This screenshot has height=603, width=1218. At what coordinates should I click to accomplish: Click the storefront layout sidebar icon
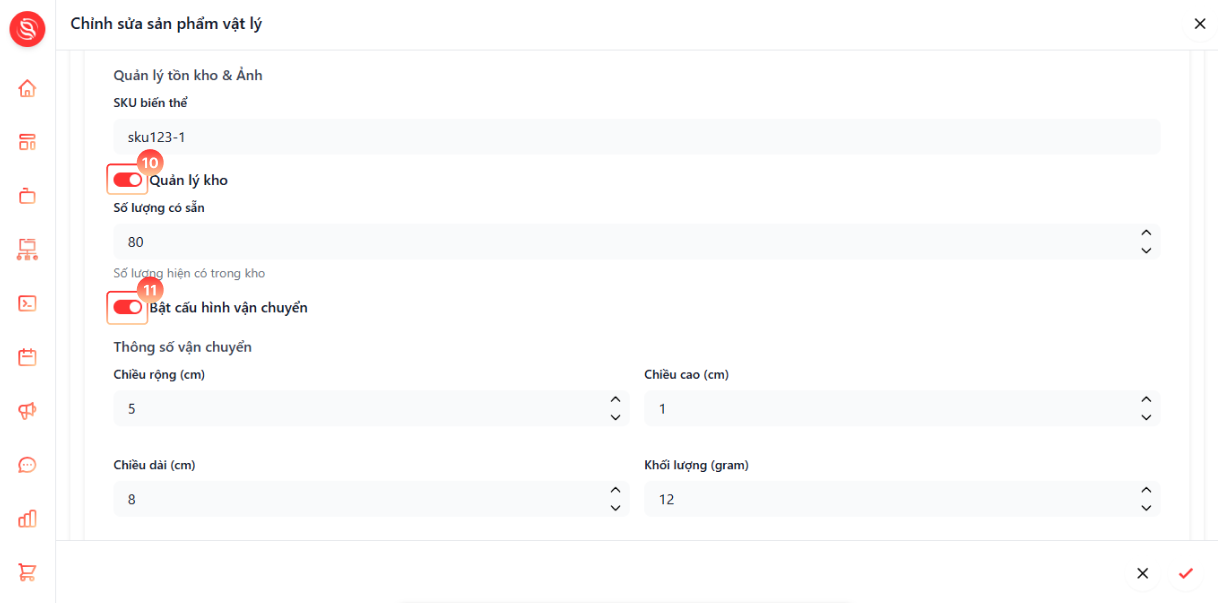tap(27, 142)
